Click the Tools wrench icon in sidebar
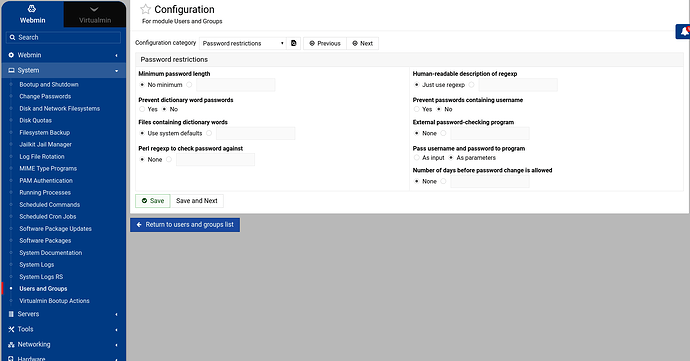Screen dimensions: 690x361 [11, 329]
